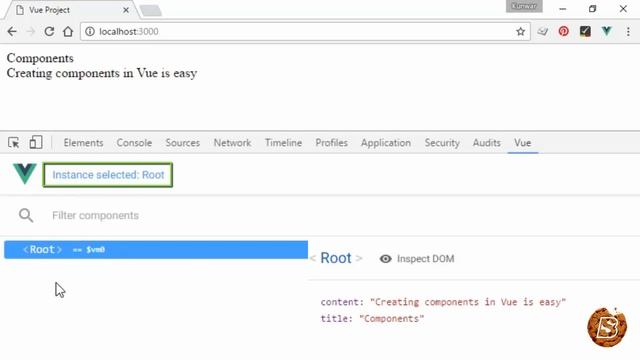The image size is (640, 360).
Task: Click Inspect DOM
Action: (x=425, y=259)
